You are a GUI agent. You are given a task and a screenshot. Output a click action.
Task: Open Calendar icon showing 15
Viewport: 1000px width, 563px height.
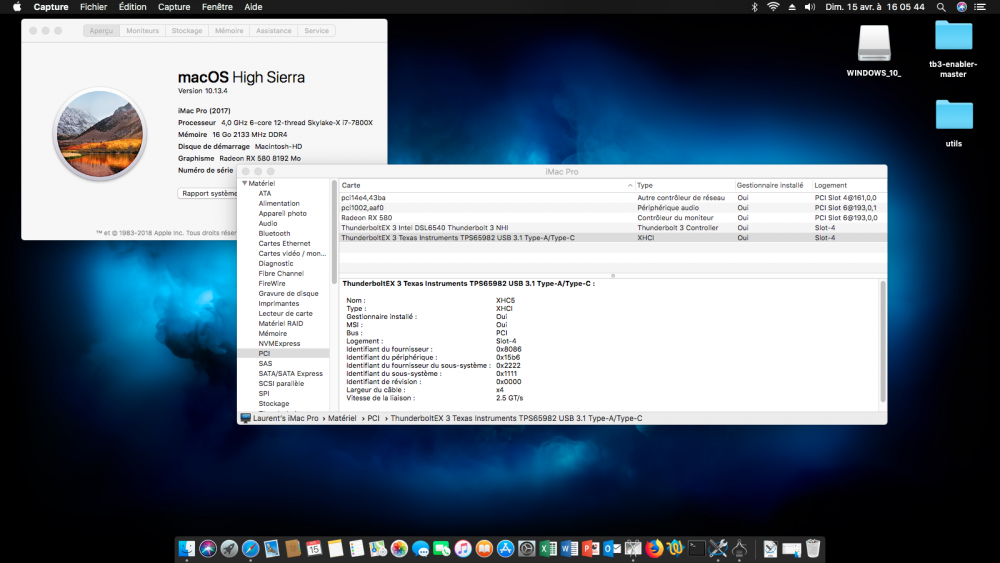coord(314,548)
